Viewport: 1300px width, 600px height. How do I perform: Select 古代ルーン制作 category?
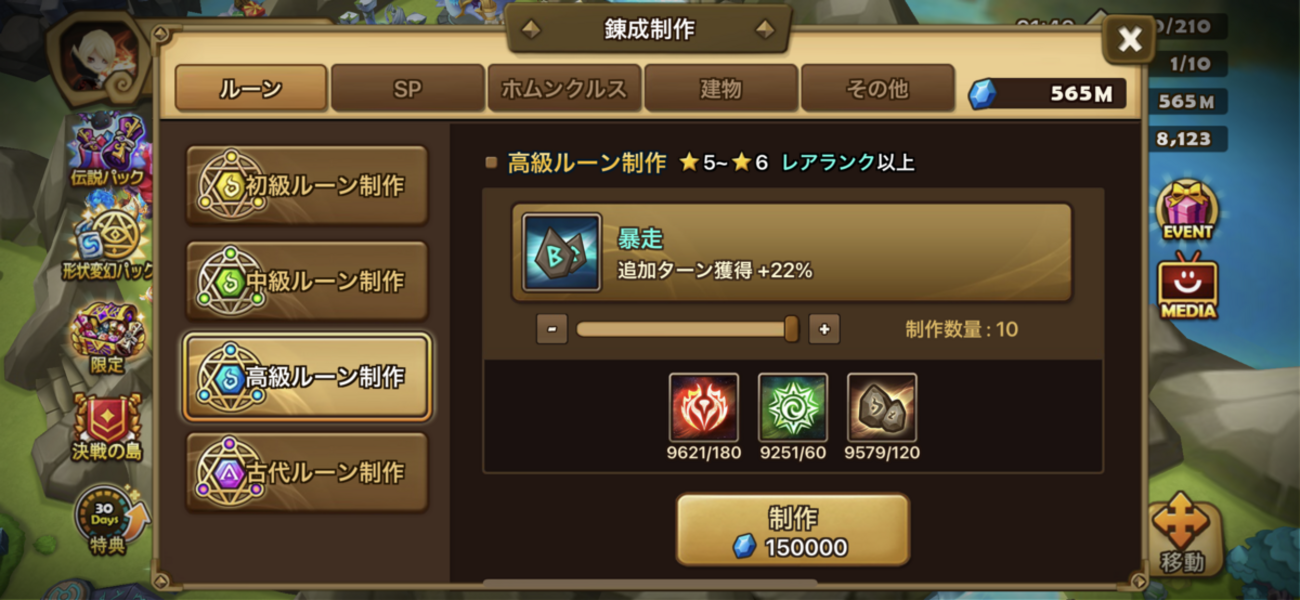(307, 472)
